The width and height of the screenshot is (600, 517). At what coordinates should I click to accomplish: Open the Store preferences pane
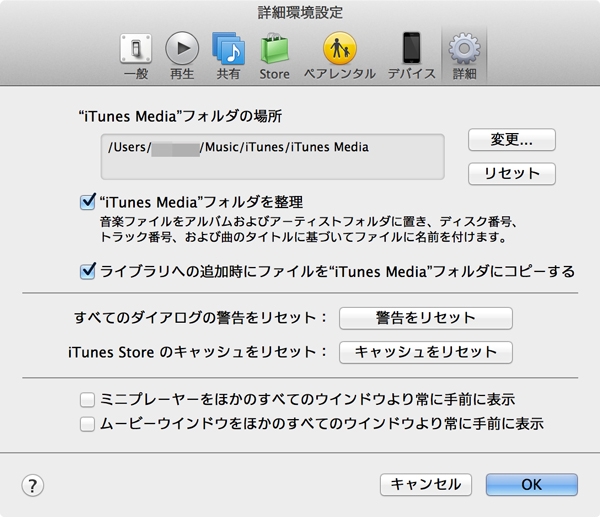(x=274, y=56)
